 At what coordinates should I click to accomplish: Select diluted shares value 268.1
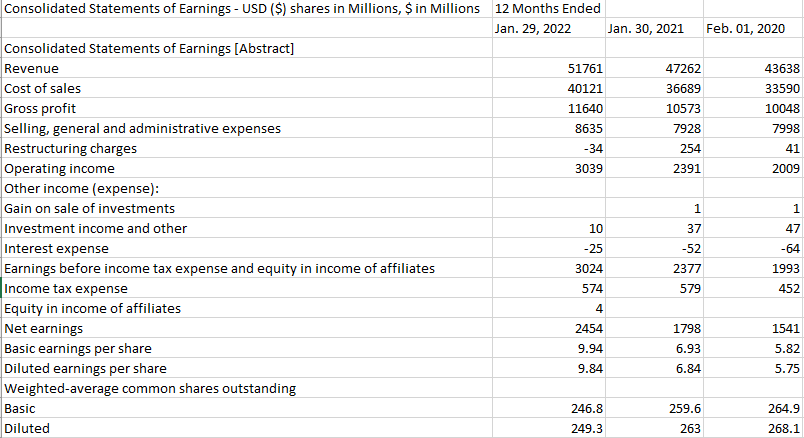(784, 429)
